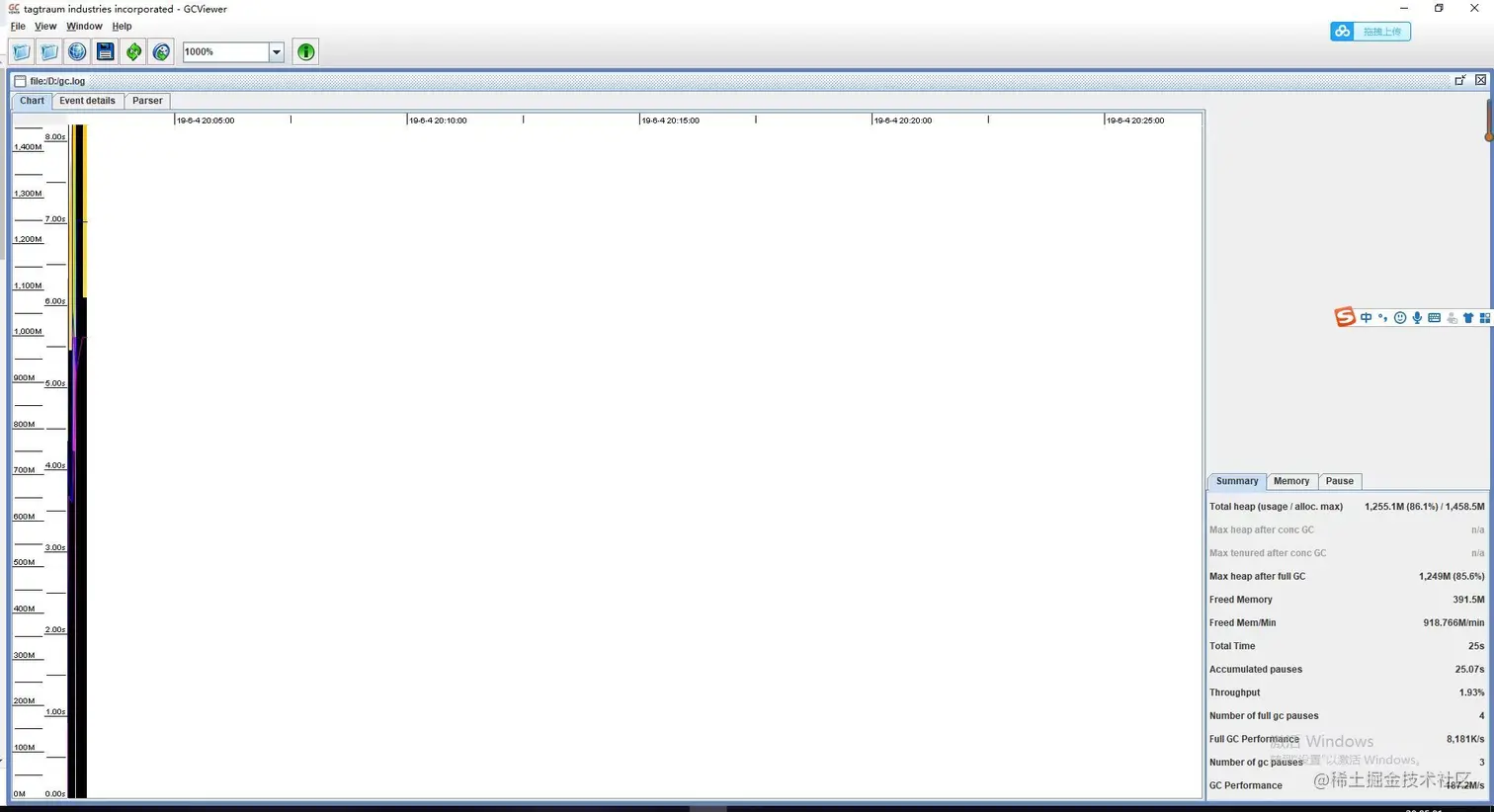Click the 19-6-4 20:25:00 timeline marker

tap(1135, 121)
